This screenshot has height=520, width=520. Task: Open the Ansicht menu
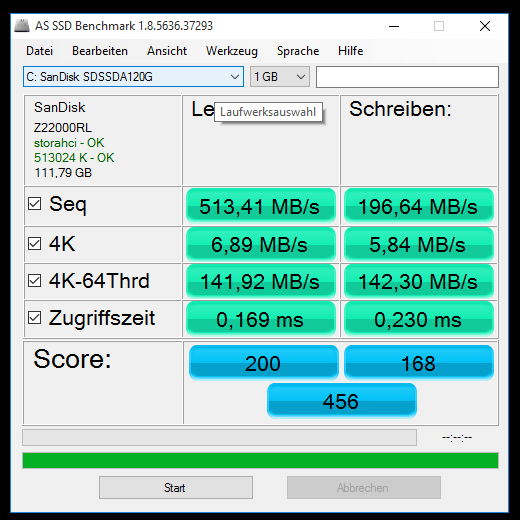pyautogui.click(x=167, y=51)
